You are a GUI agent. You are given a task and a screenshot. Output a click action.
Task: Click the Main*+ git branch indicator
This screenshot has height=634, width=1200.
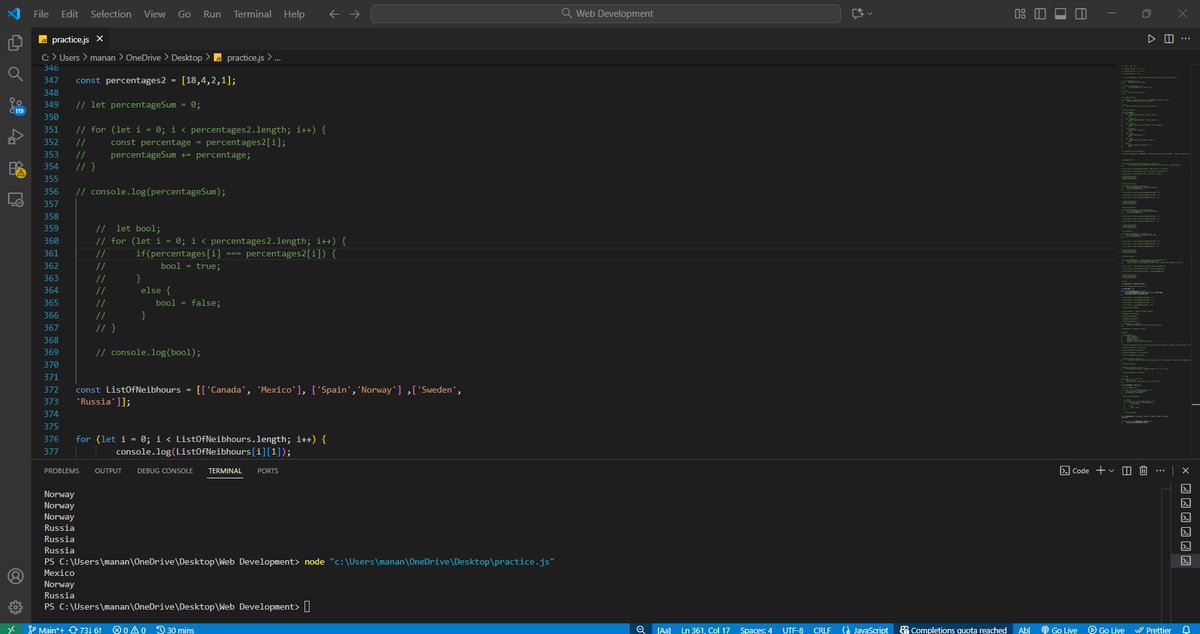pyautogui.click(x=44, y=629)
